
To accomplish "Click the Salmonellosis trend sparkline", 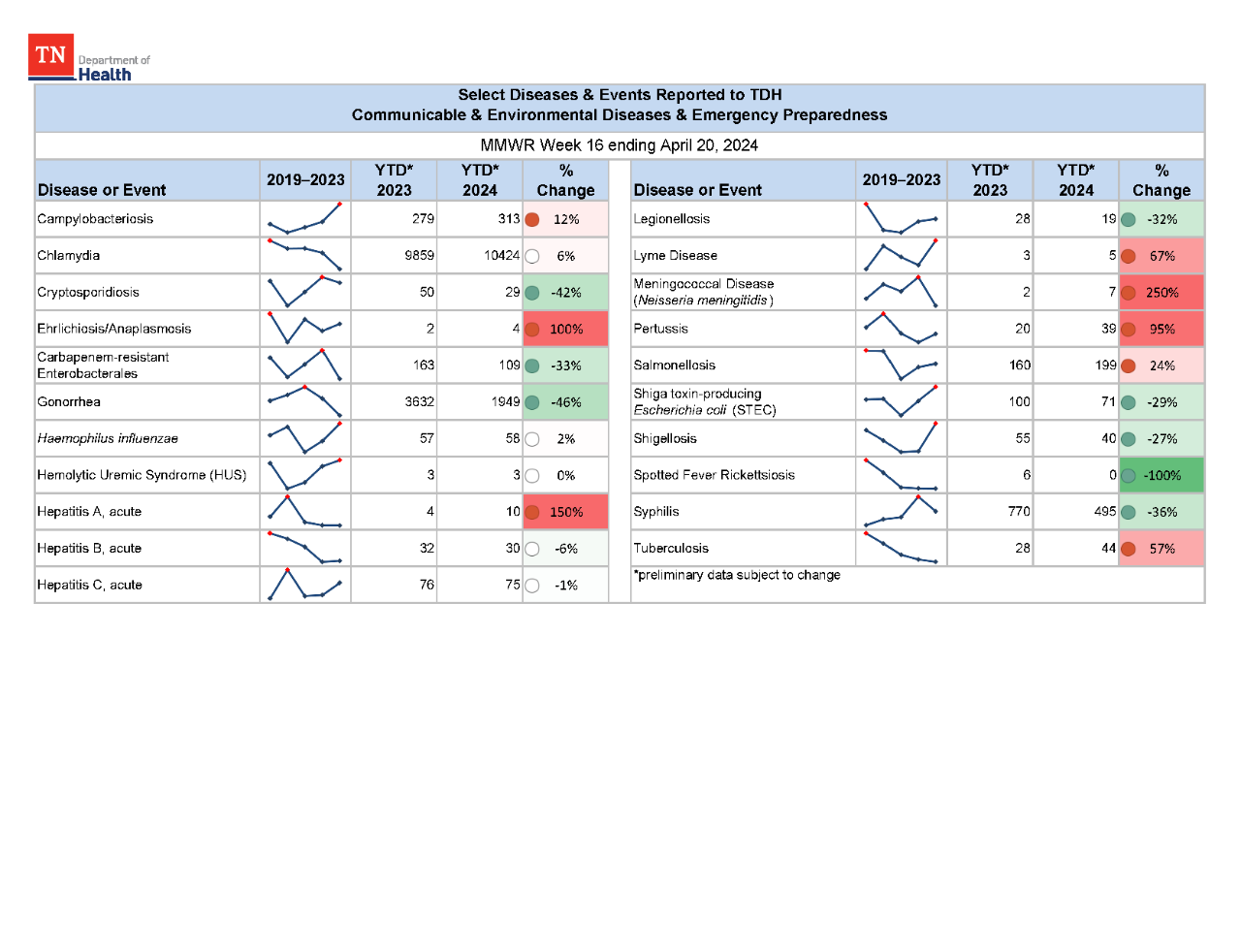I will click(x=901, y=365).
